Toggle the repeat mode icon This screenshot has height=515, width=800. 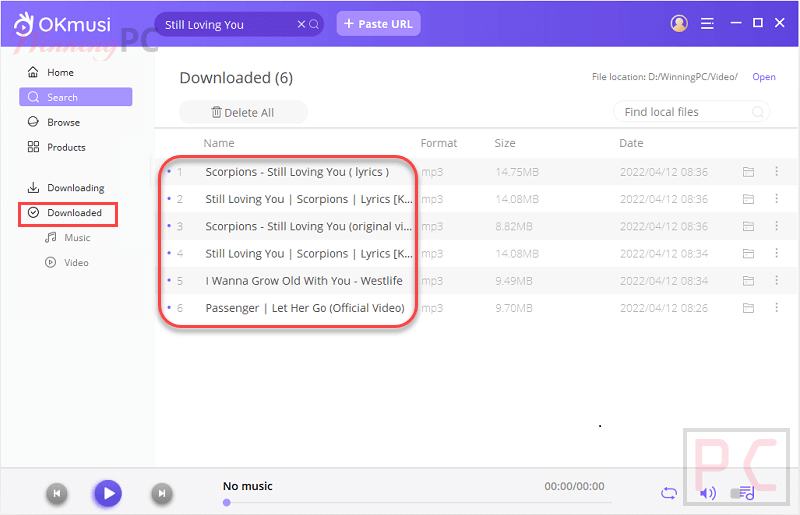pyautogui.click(x=669, y=493)
